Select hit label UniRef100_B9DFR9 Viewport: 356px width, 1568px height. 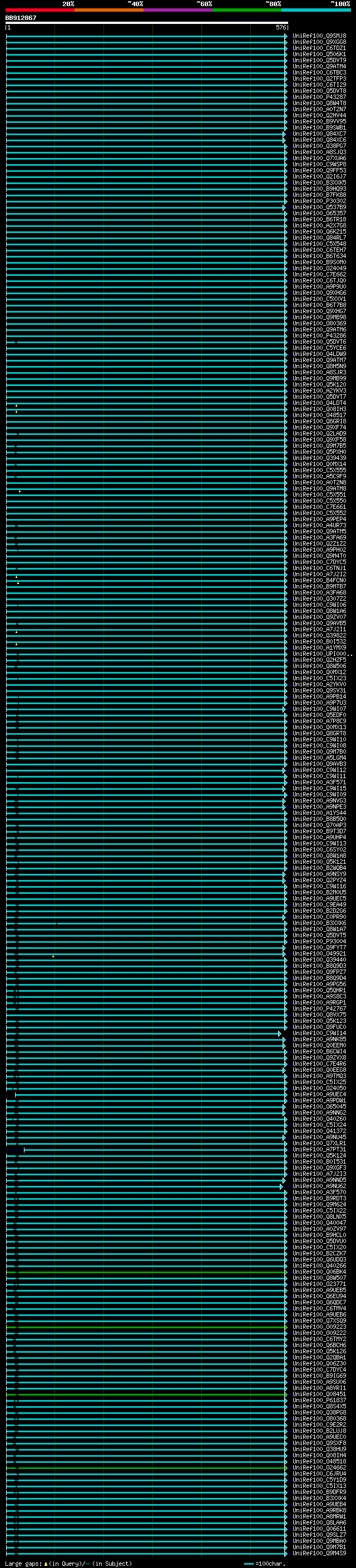pyautogui.click(x=319, y=1492)
